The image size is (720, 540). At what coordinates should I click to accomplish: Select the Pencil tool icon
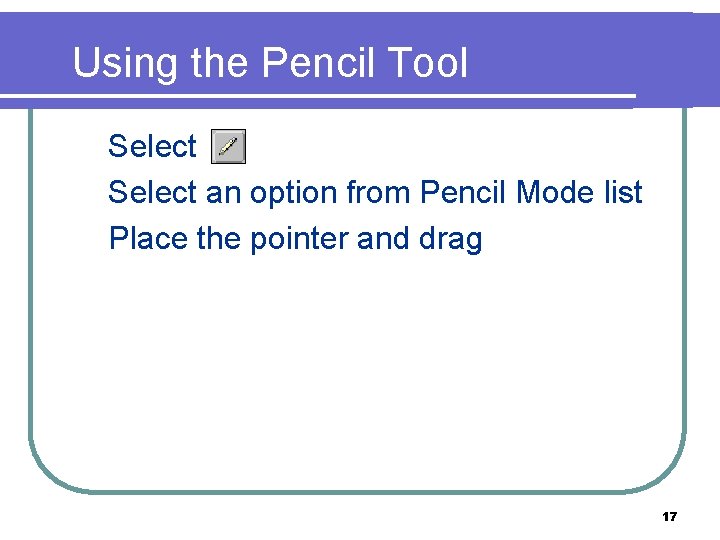pos(228,146)
